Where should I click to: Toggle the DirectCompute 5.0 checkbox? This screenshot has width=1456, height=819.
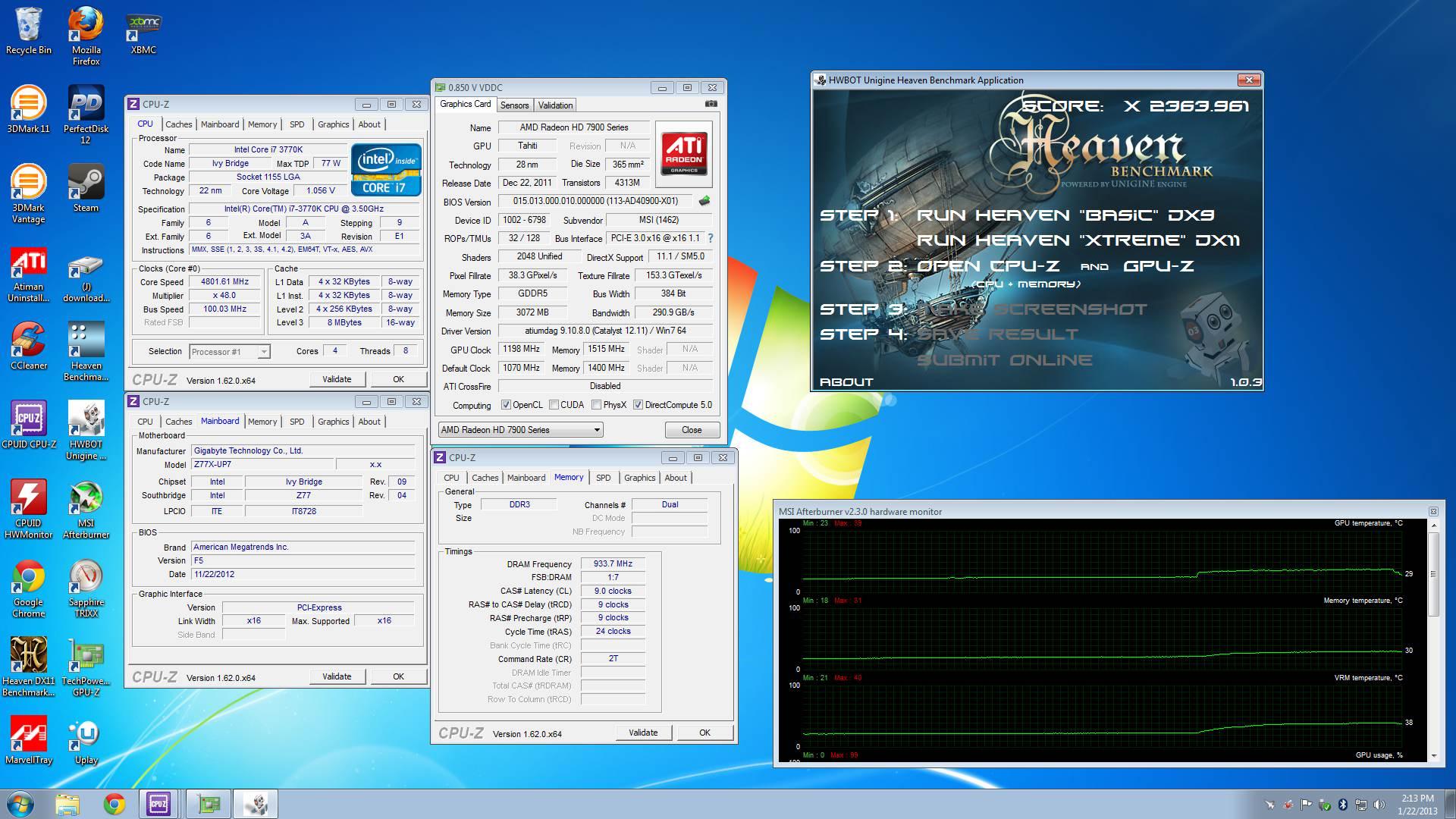pyautogui.click(x=638, y=405)
